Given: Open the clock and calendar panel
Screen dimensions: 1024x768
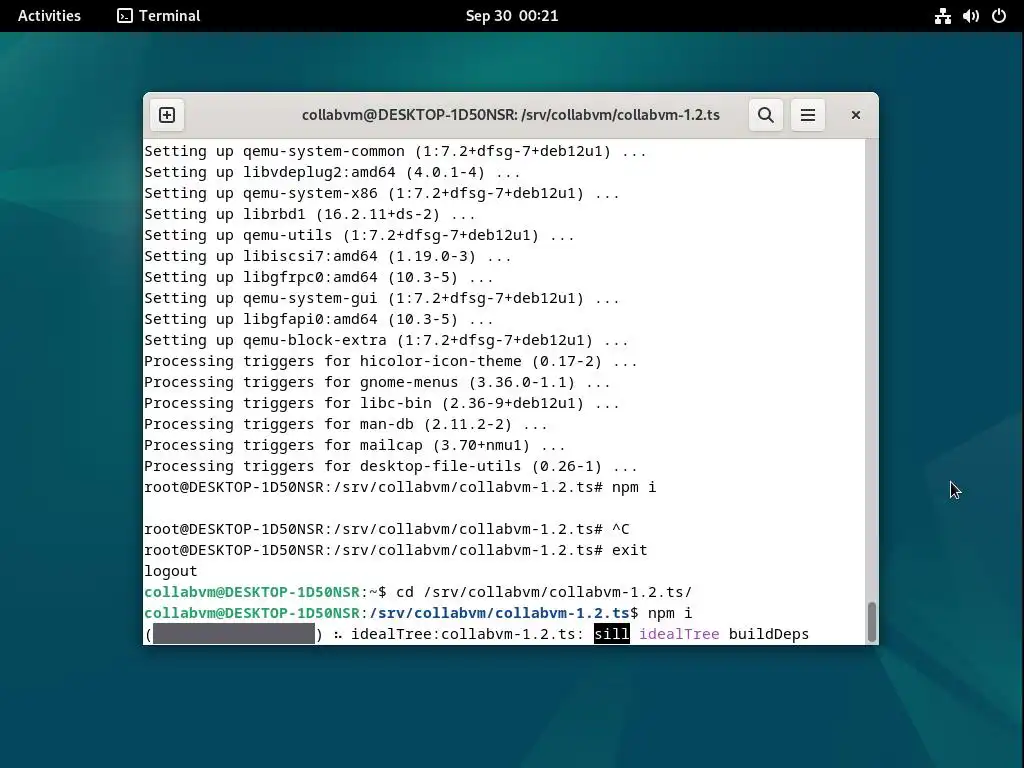Looking at the screenshot, I should click(512, 16).
